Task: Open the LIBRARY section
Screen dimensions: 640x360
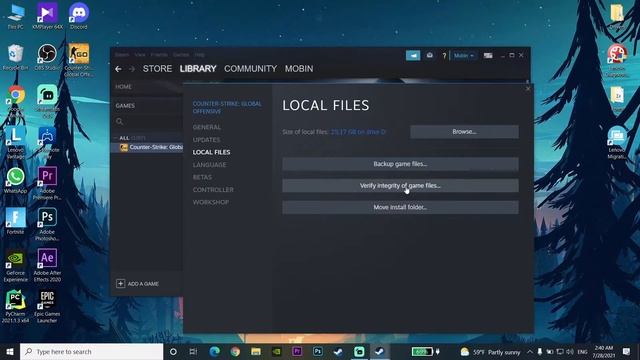Action: (x=198, y=69)
